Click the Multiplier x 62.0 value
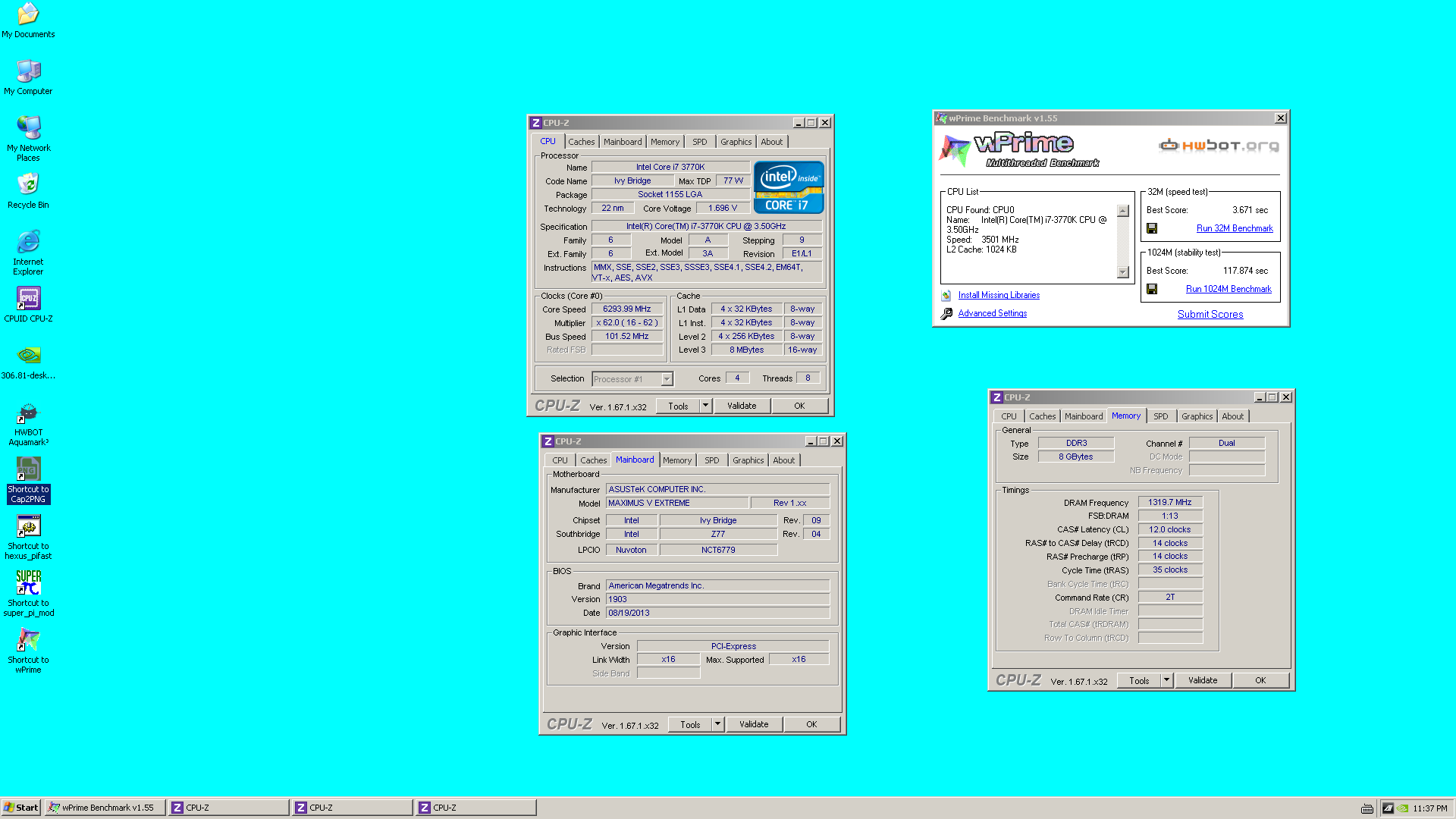Image resolution: width=1456 pixels, height=819 pixels. click(x=627, y=323)
